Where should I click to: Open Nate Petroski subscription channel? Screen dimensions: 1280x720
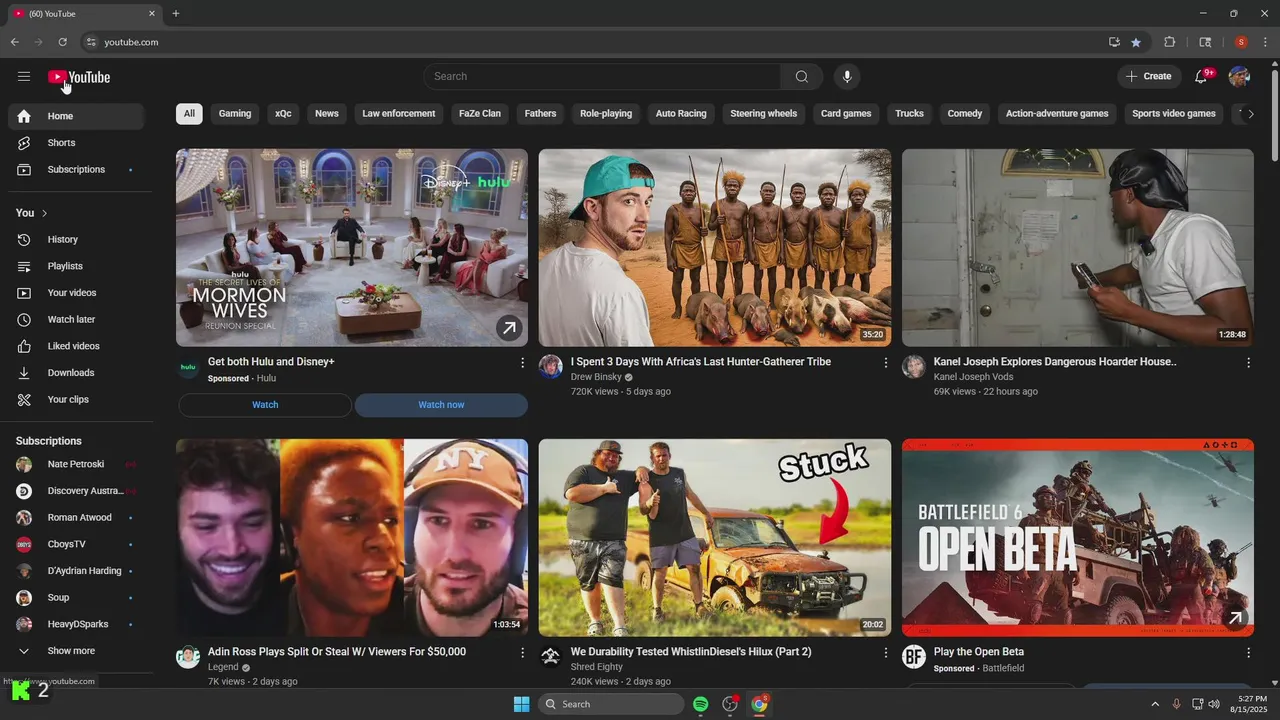(x=76, y=465)
